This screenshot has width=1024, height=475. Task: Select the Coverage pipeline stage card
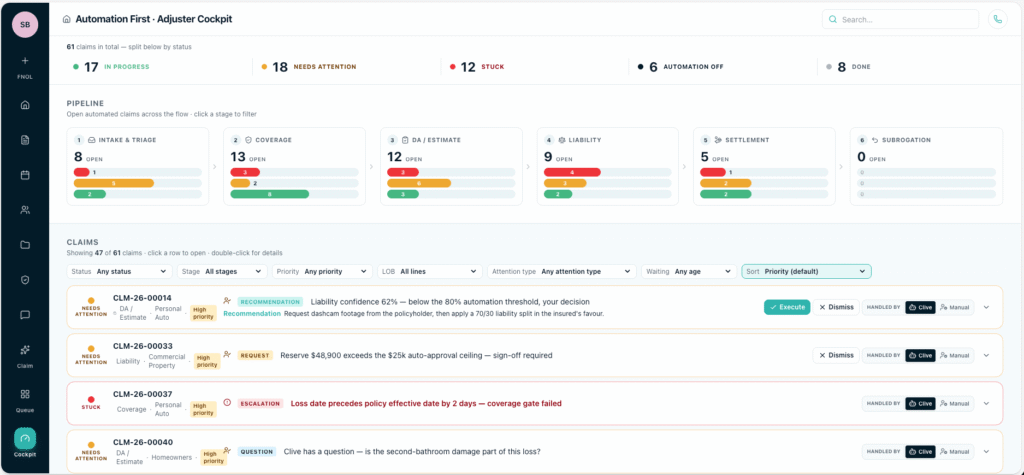tap(295, 167)
